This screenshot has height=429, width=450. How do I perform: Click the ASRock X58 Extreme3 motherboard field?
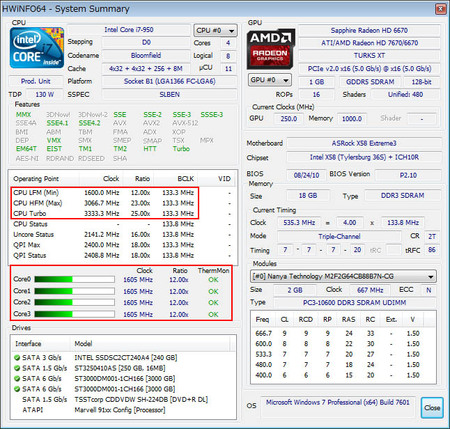coord(364,143)
